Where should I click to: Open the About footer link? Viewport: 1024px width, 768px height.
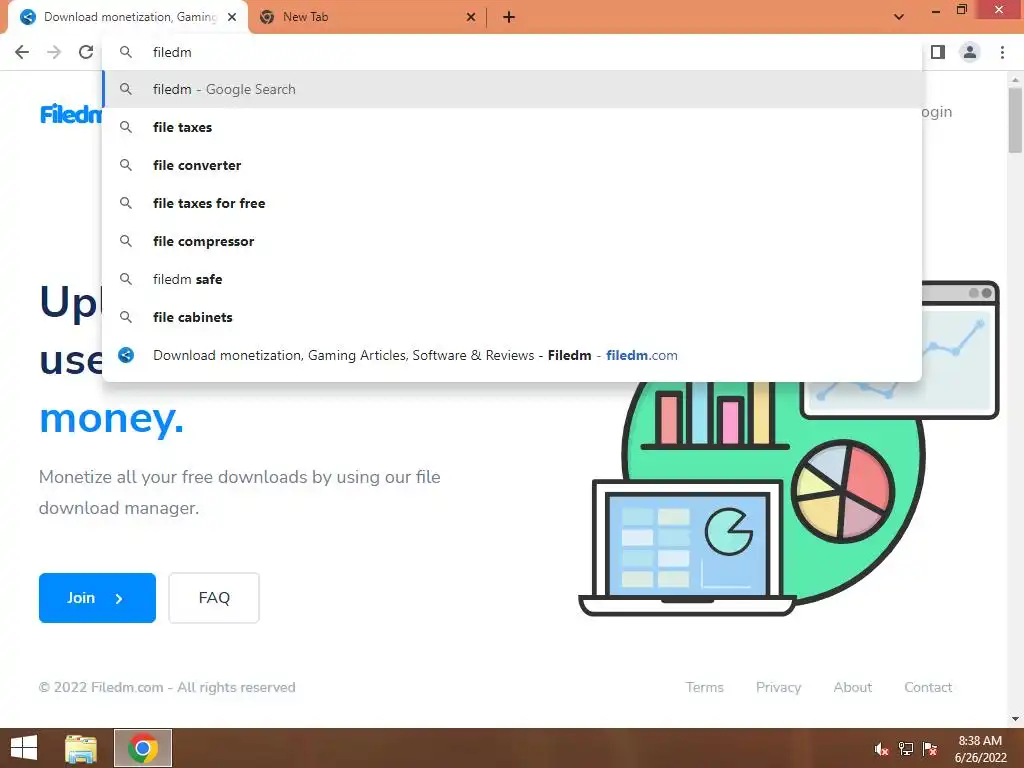[852, 687]
